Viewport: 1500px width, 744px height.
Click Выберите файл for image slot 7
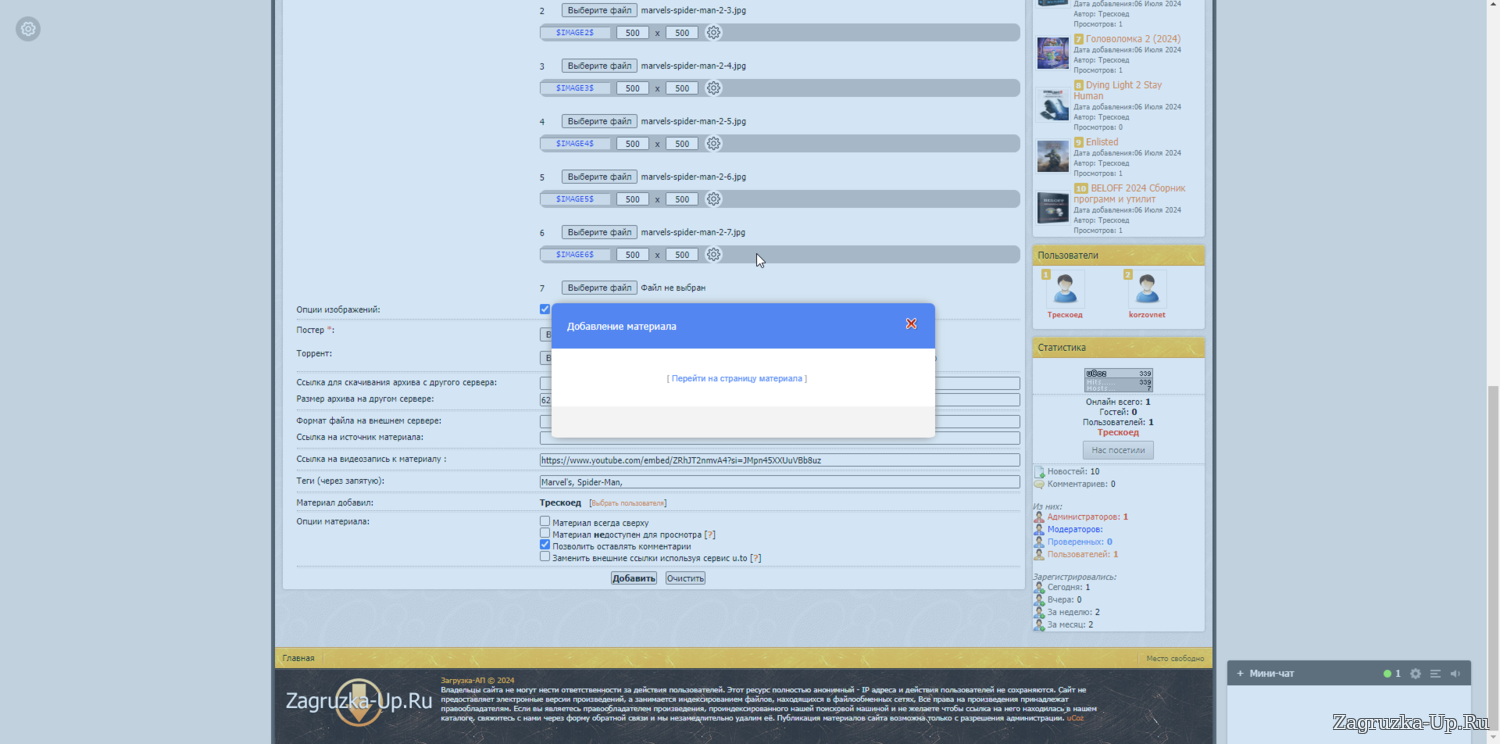(x=599, y=288)
